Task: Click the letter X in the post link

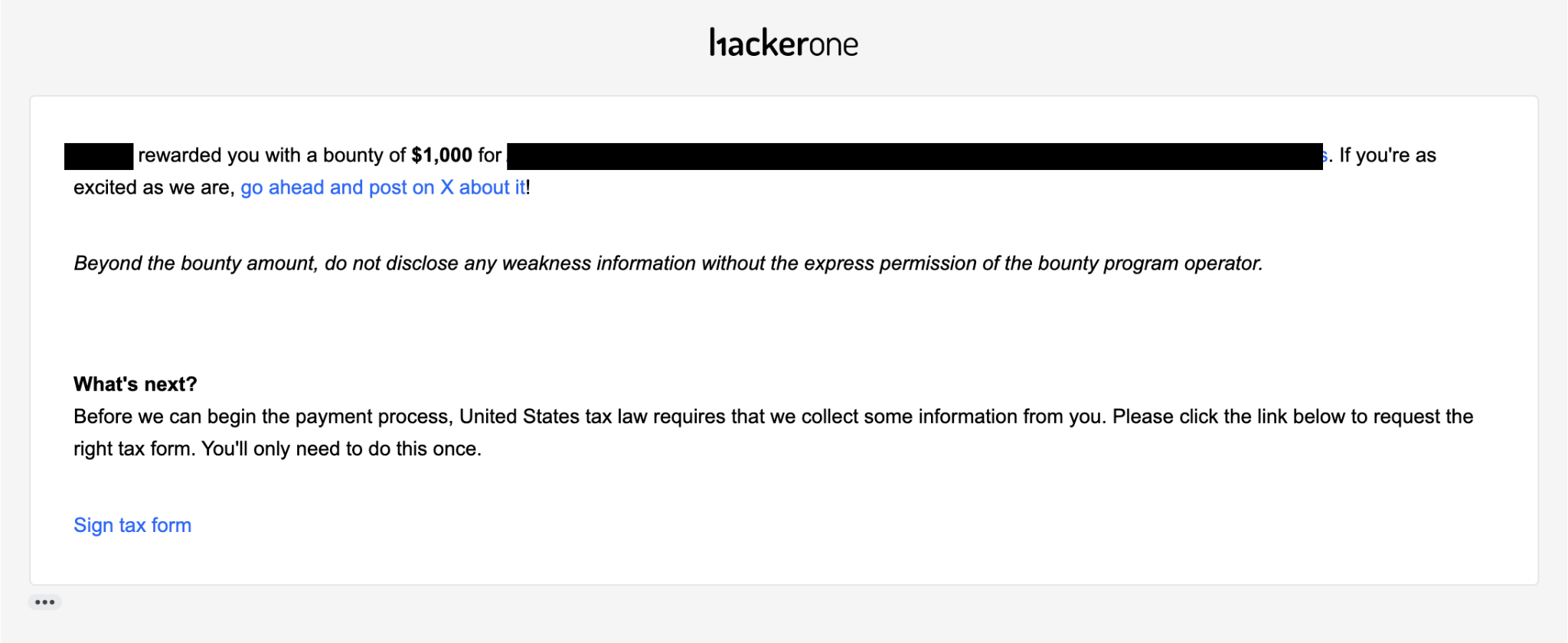Action: tap(447, 188)
